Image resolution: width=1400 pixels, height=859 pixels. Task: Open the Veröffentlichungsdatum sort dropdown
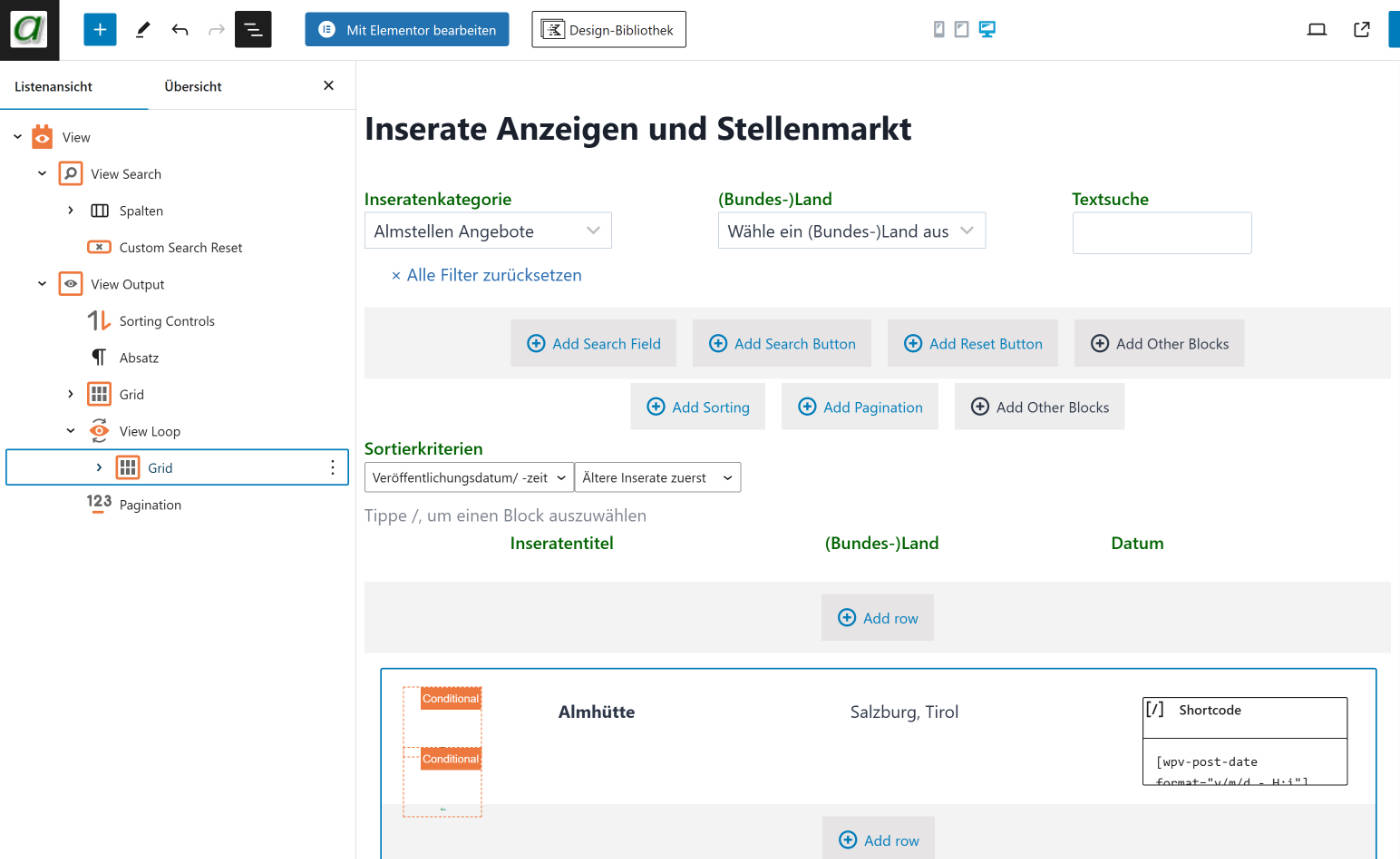pyautogui.click(x=469, y=478)
